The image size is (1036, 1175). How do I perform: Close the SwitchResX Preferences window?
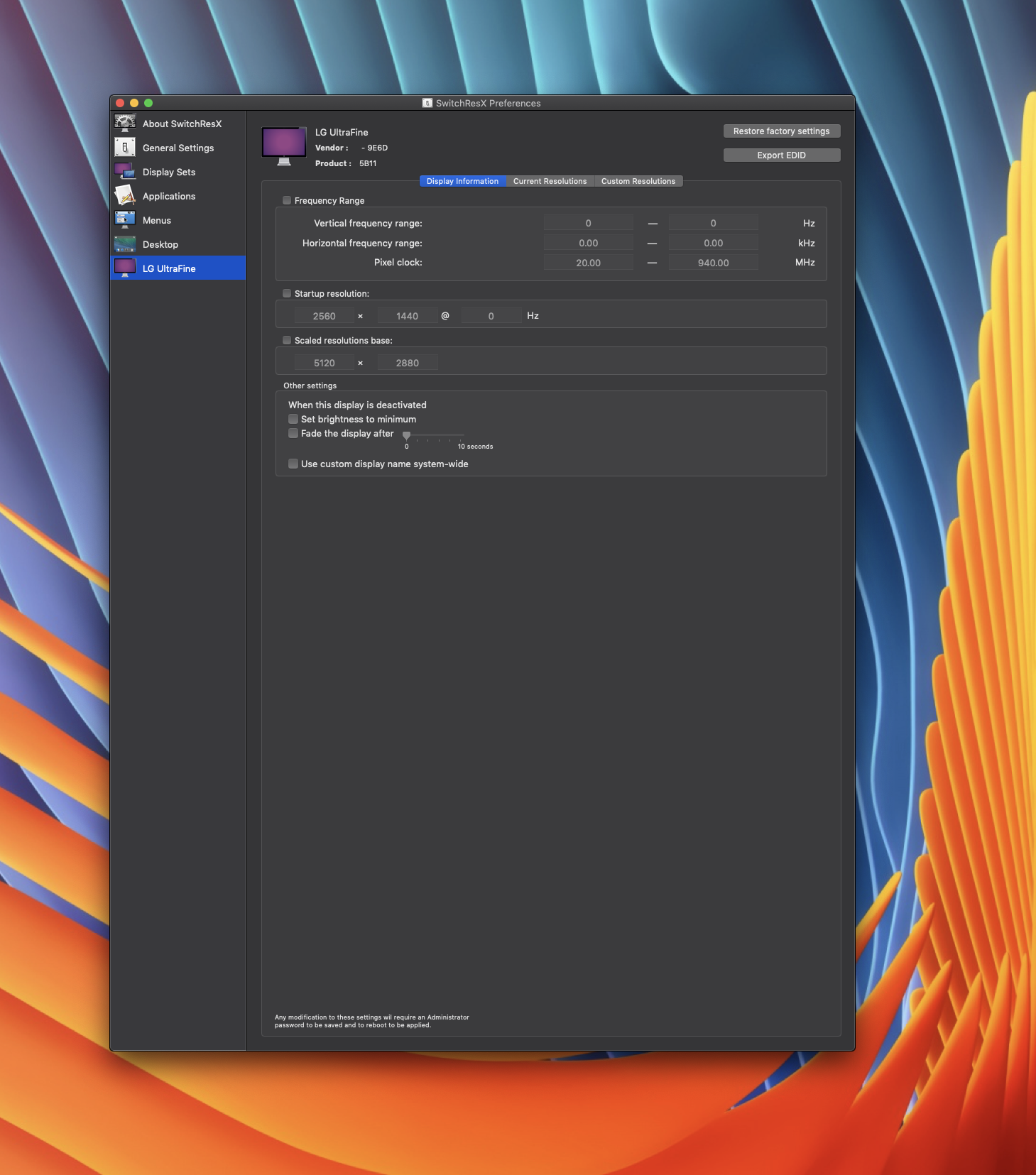tap(120, 103)
